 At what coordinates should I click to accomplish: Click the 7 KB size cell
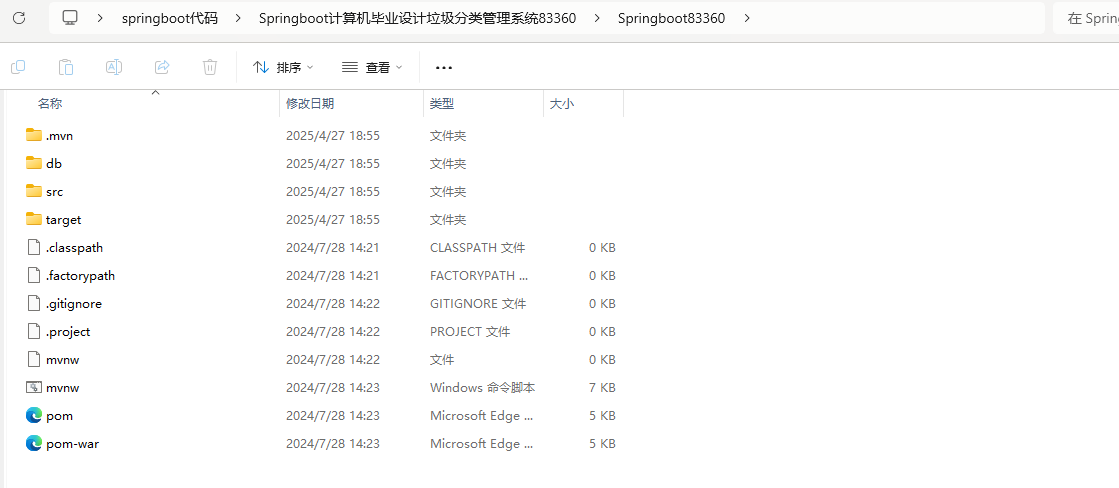pos(602,388)
